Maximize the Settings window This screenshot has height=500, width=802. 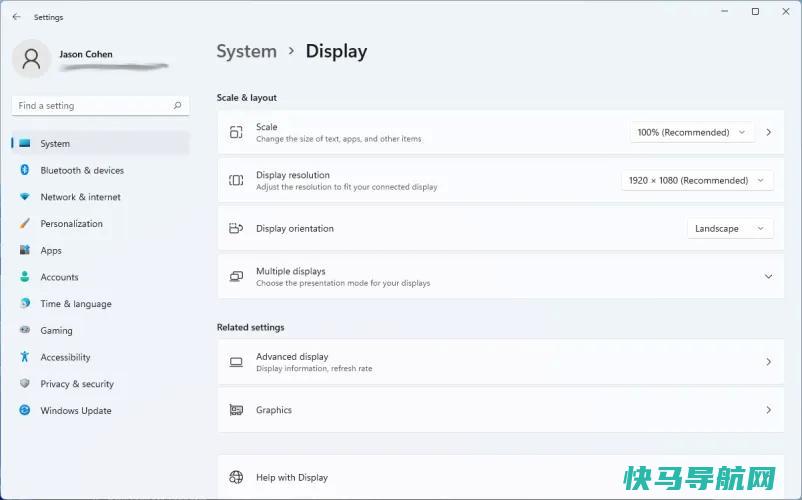[x=755, y=11]
